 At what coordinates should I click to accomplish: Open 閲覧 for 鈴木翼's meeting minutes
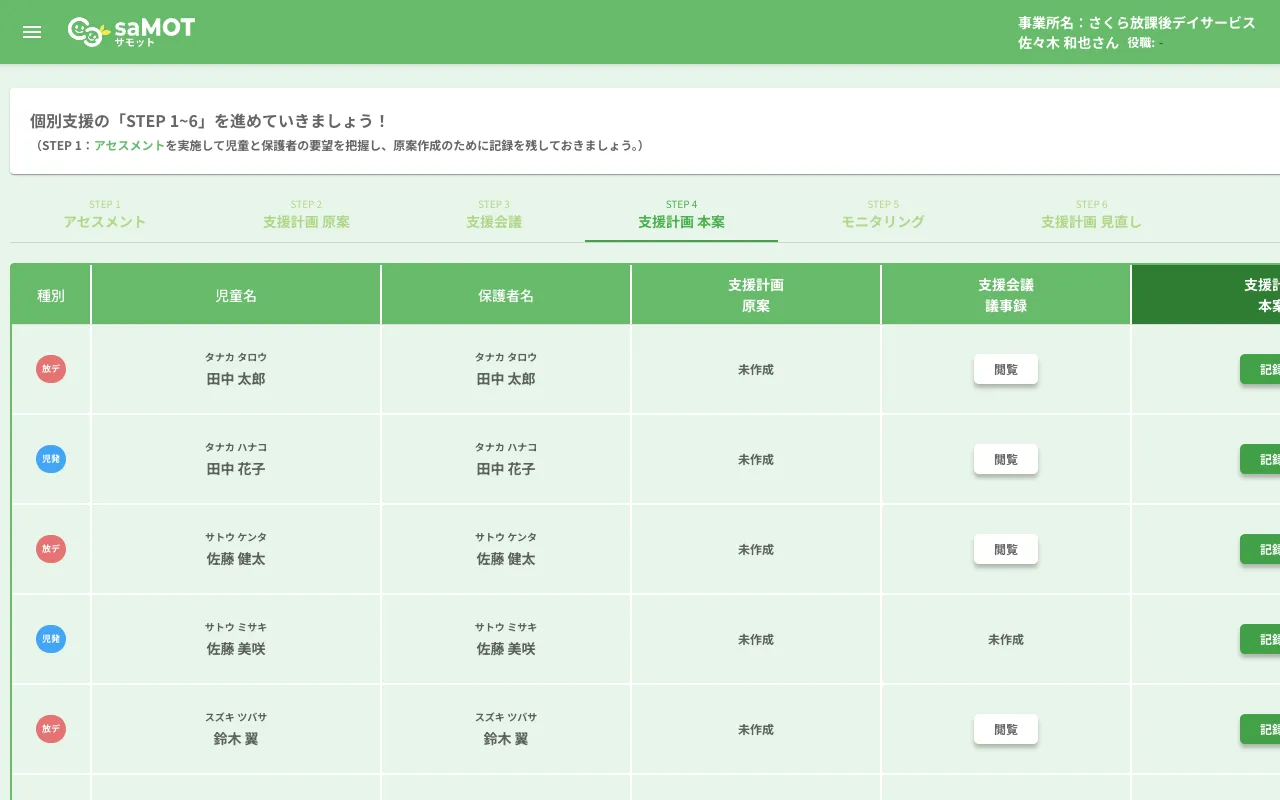[x=1005, y=729]
